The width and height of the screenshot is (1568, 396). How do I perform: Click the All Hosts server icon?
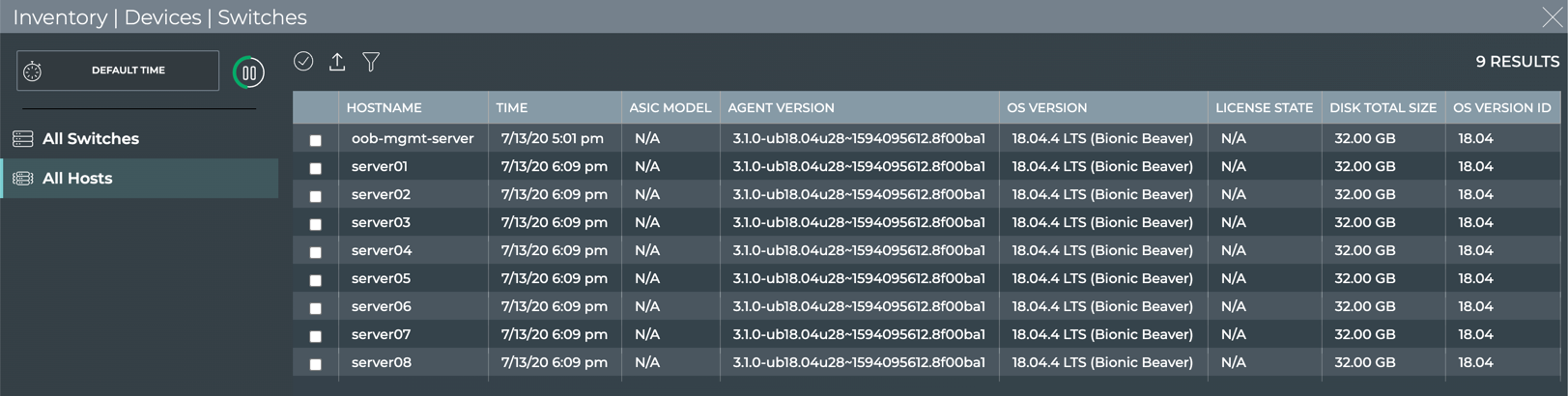(x=23, y=179)
